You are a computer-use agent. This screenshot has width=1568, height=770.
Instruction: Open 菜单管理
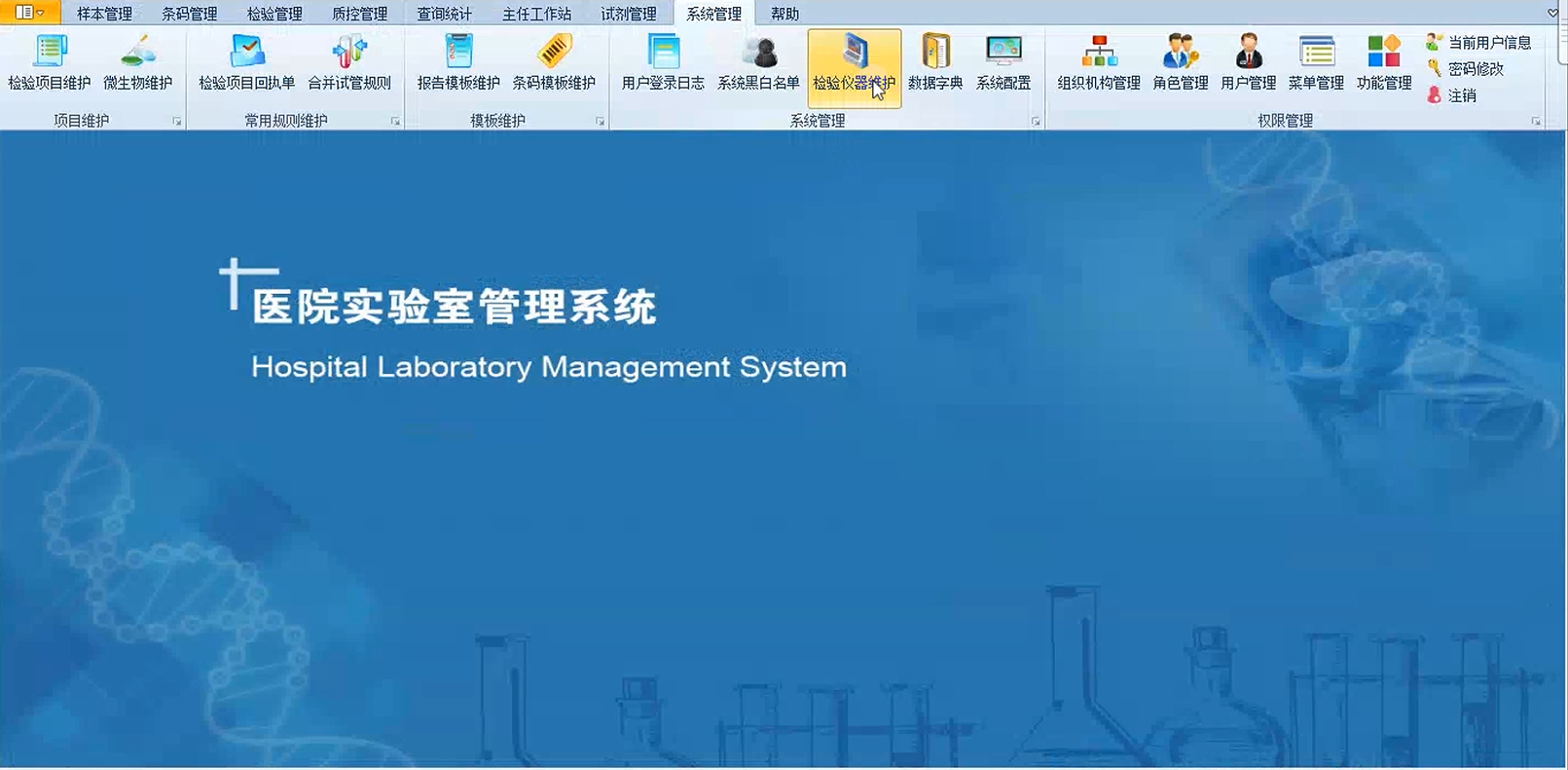pyautogui.click(x=1316, y=64)
